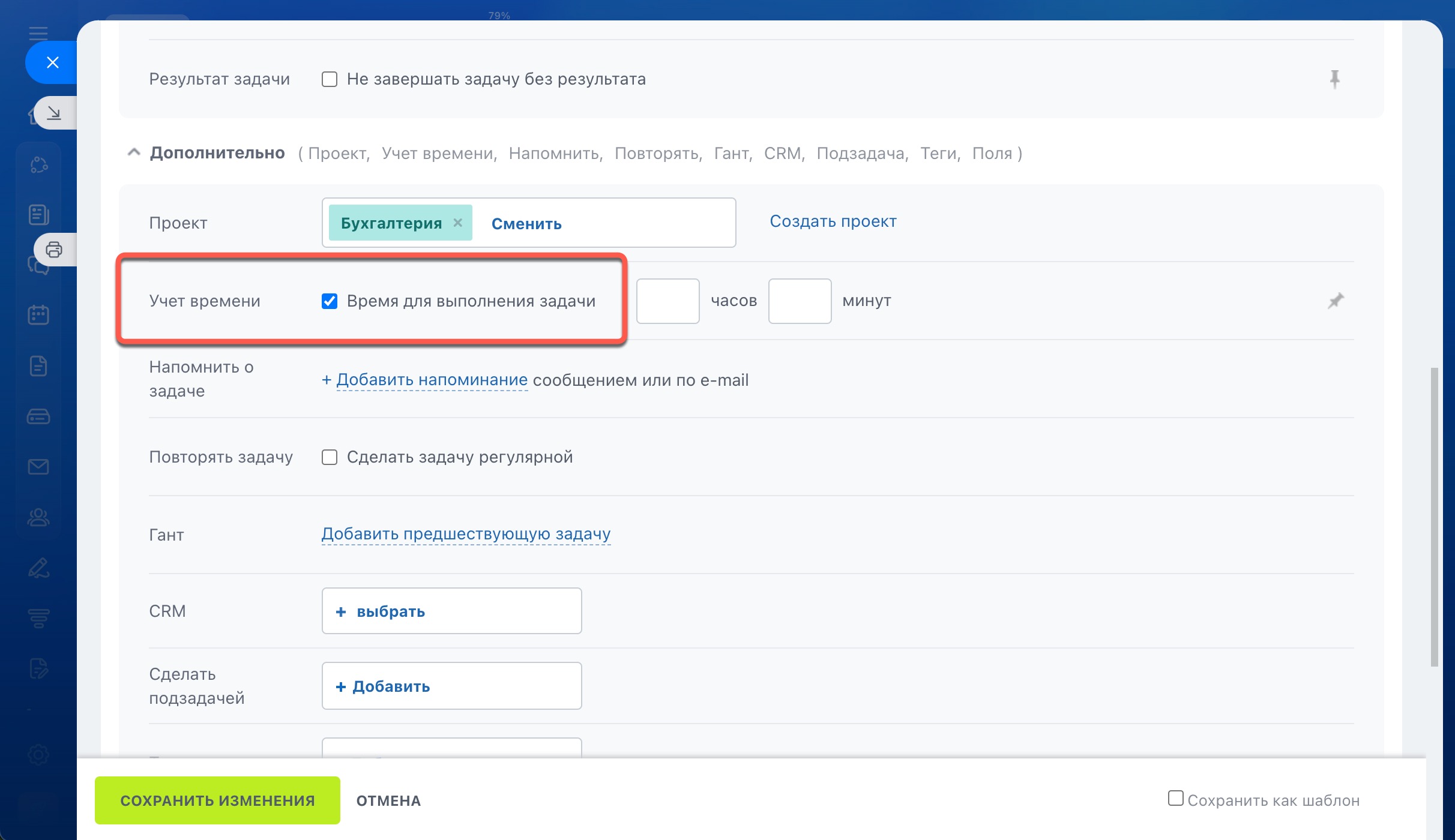Click the print icon on the slider edge
1455x840 pixels.
click(x=55, y=250)
